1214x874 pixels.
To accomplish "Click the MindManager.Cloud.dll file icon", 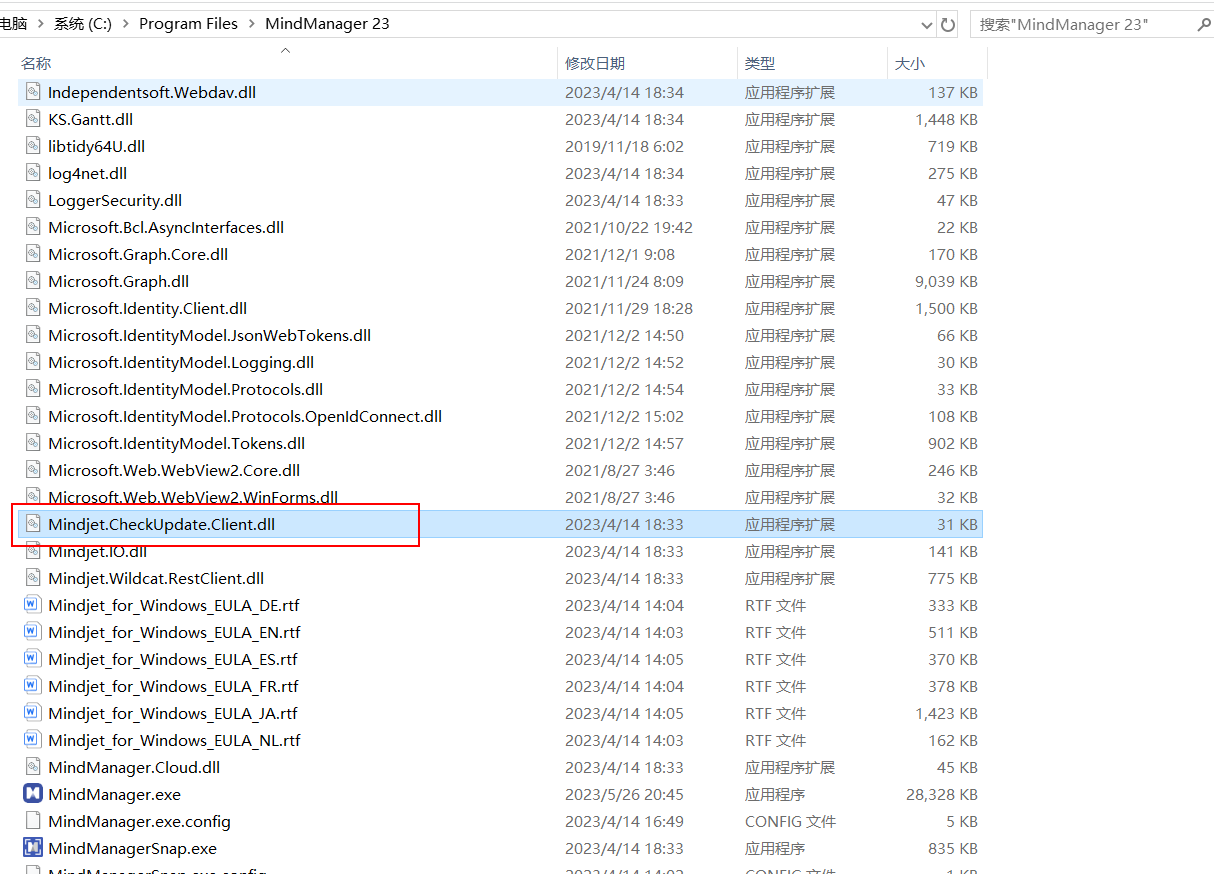I will (33, 767).
